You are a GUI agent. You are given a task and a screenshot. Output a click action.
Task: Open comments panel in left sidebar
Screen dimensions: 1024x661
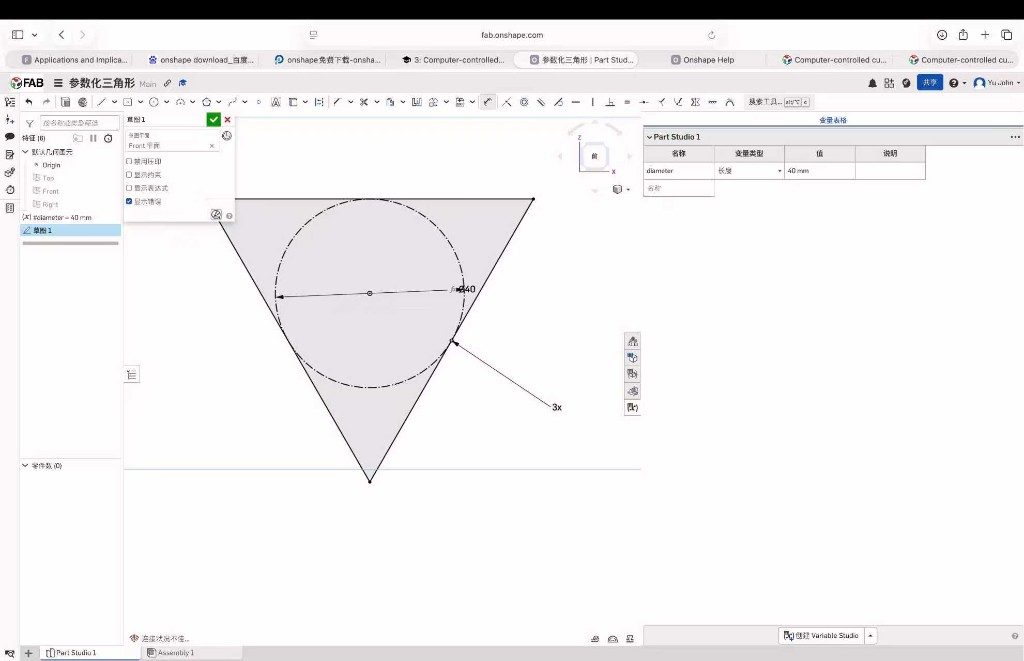[x=9, y=137]
